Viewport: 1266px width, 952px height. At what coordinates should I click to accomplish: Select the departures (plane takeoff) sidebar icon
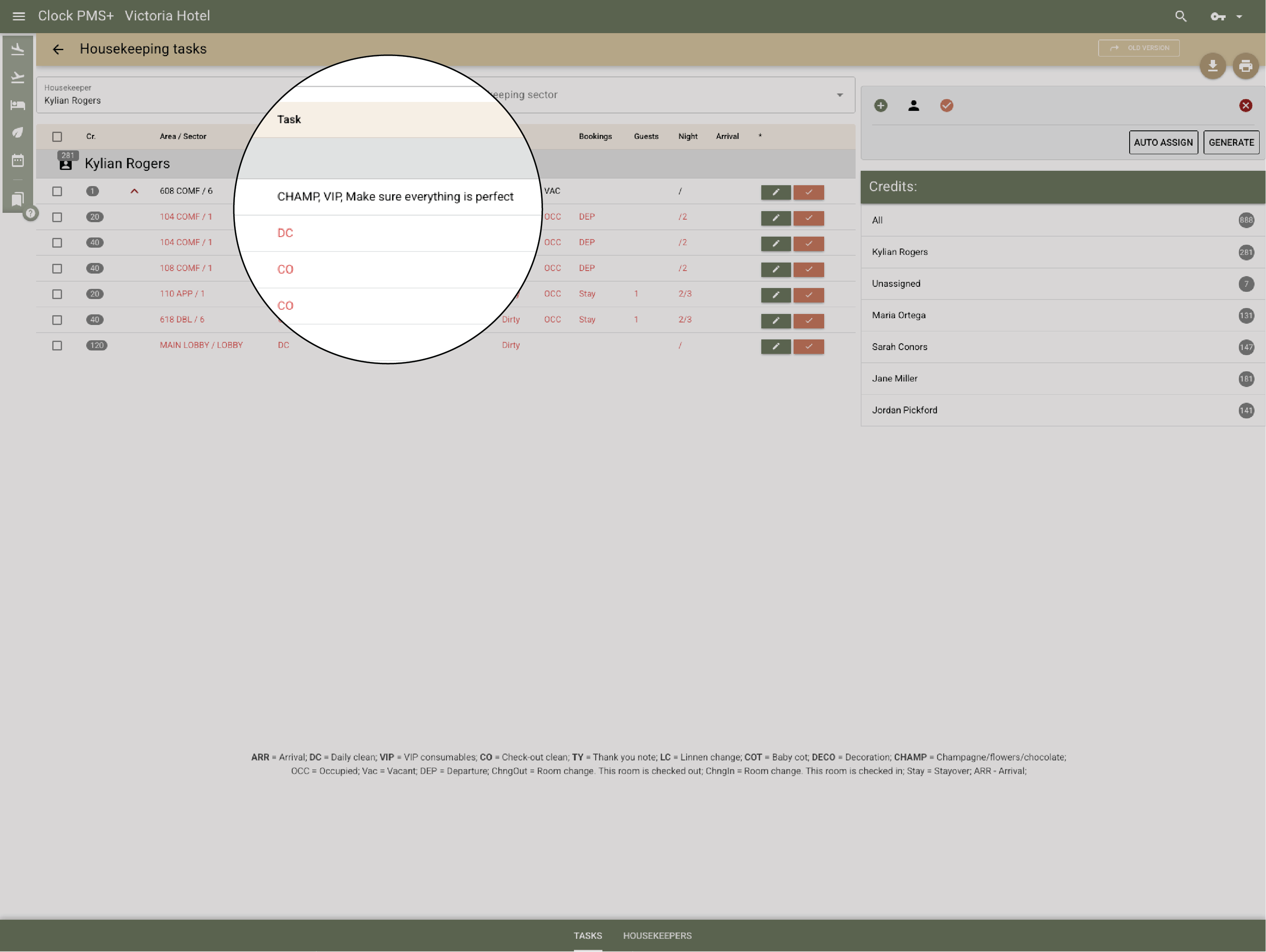tap(18, 77)
